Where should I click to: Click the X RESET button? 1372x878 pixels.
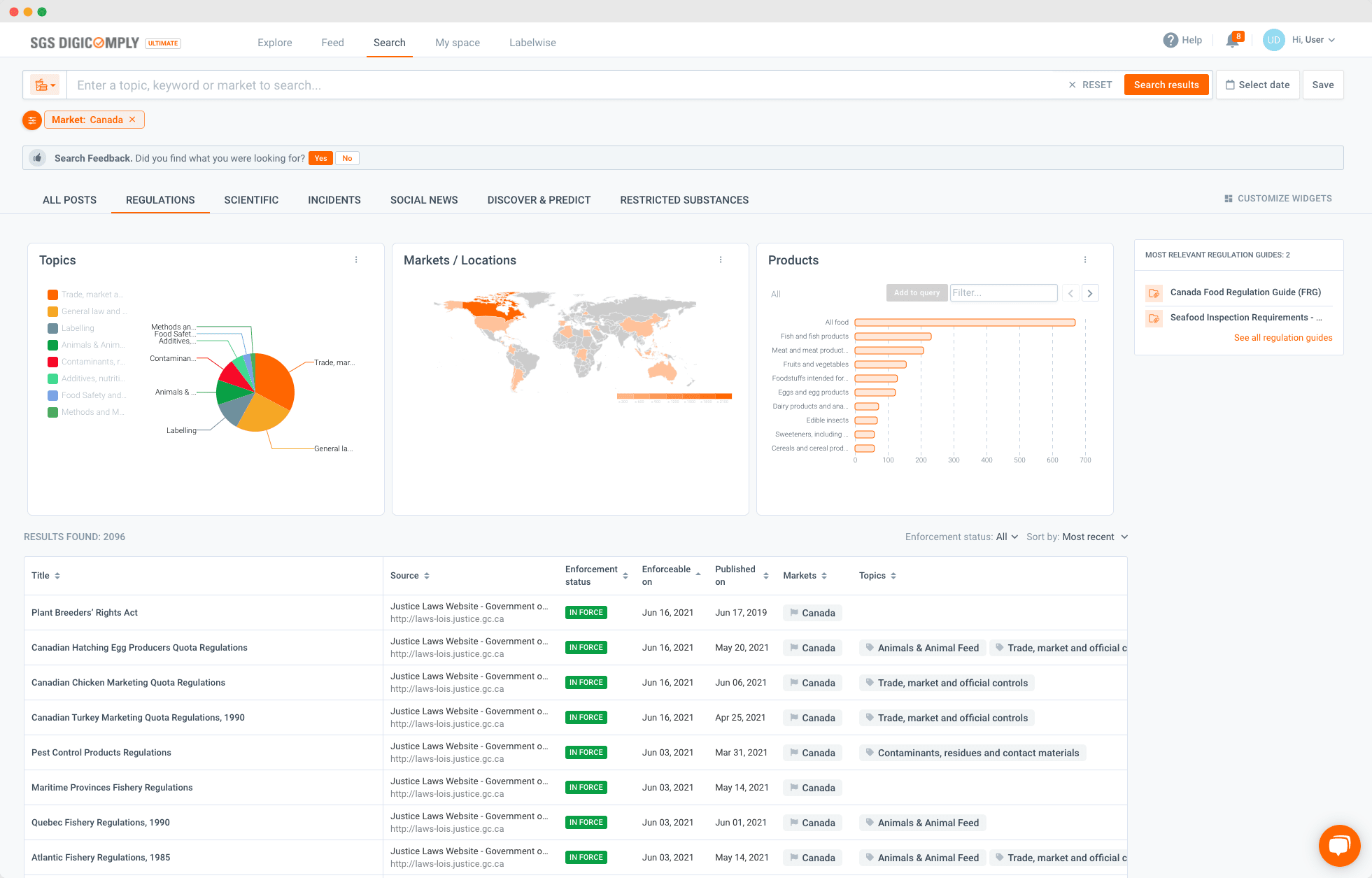coord(1090,85)
